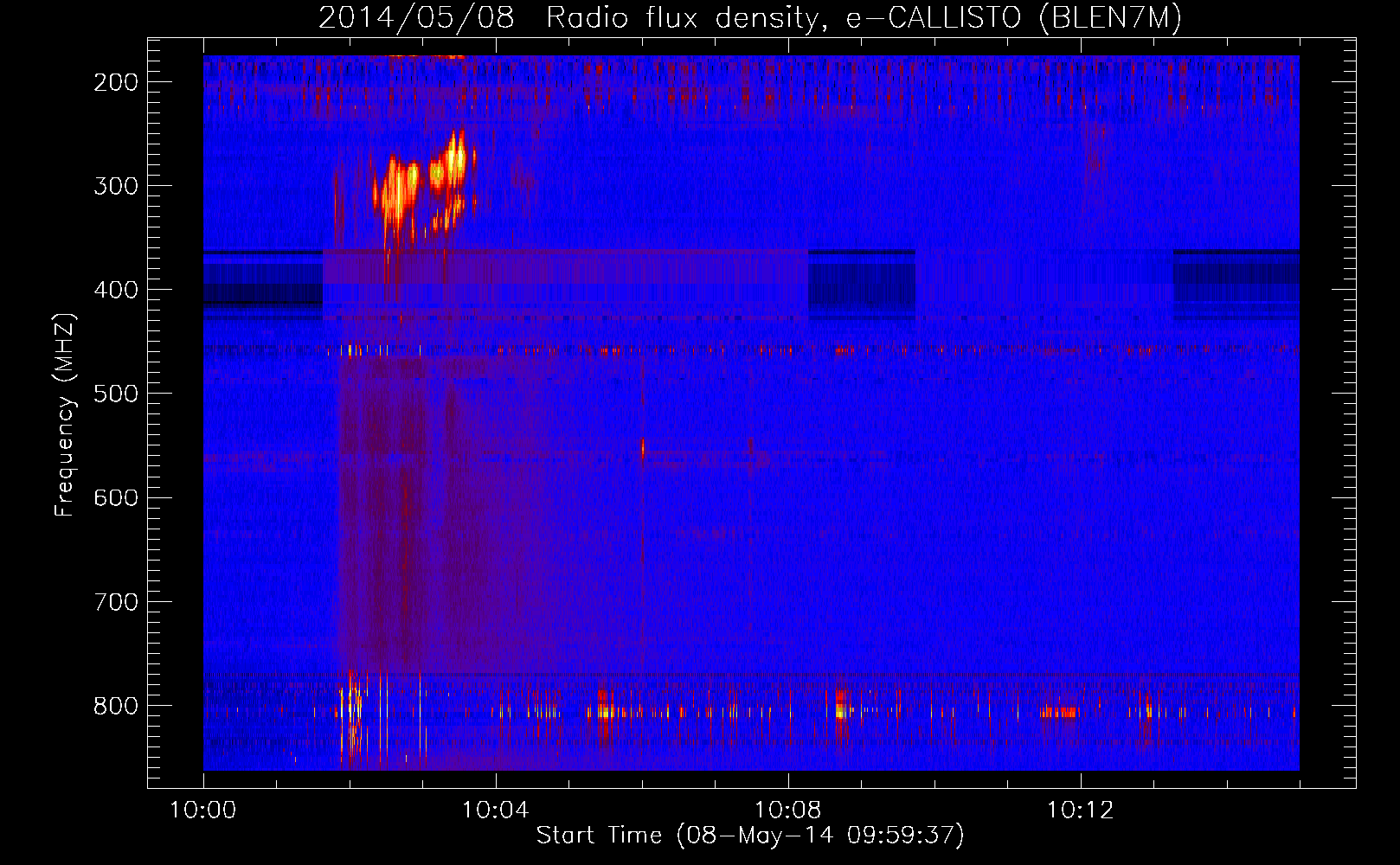Click the 600 frequency tick label
Viewport: 1400px width, 865px height.
click(116, 497)
